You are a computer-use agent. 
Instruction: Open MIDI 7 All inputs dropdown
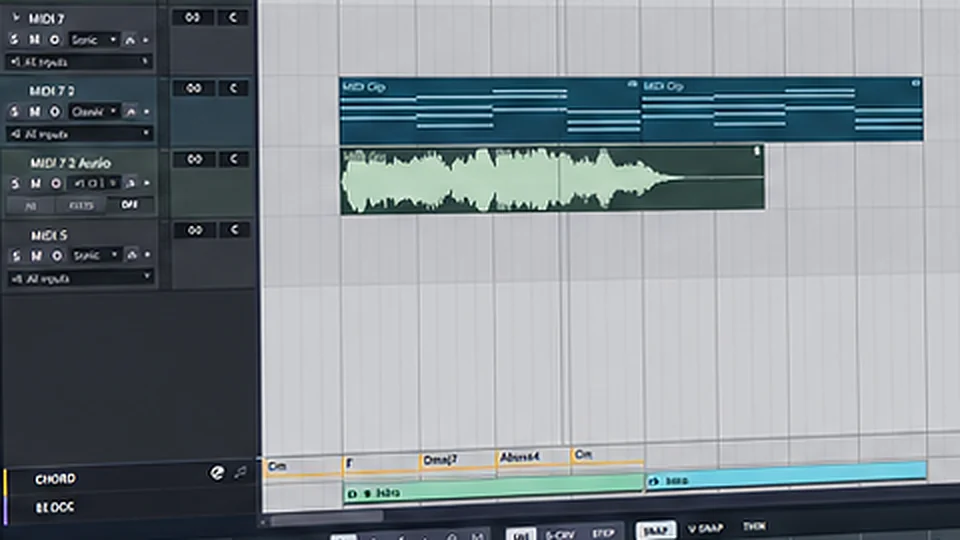coord(79,62)
